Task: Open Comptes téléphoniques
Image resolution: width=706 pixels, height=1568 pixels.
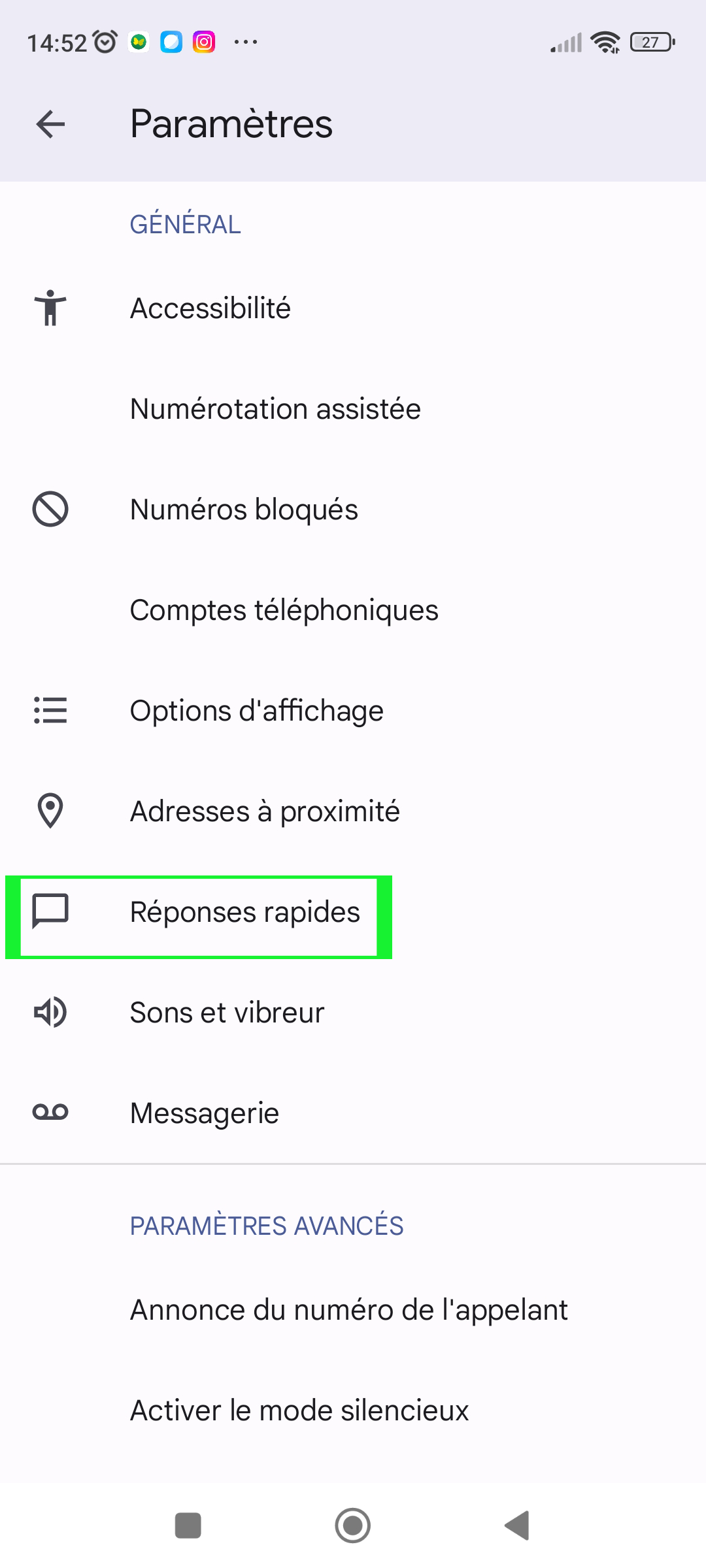Action: pos(353,610)
